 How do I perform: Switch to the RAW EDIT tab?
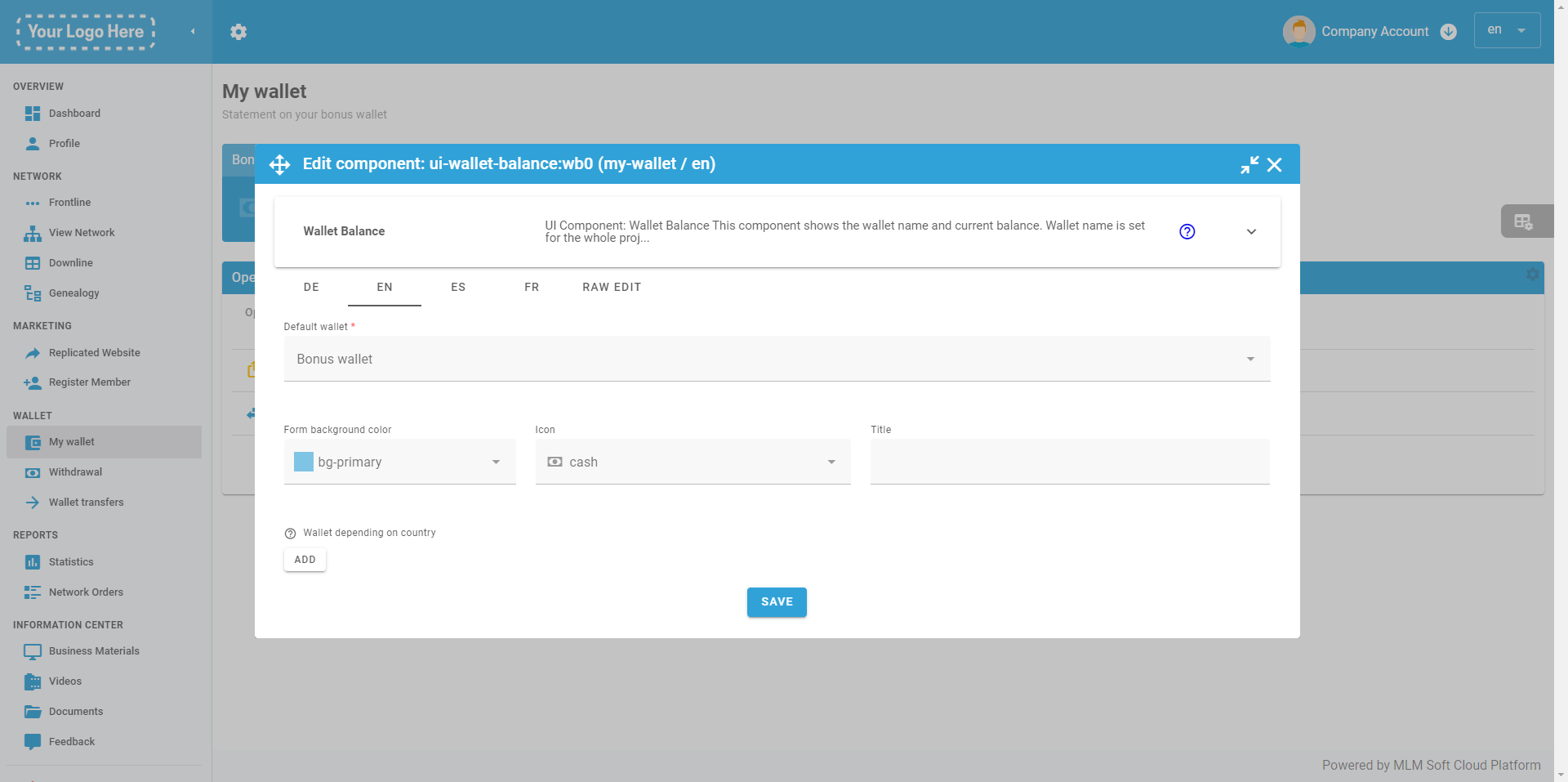click(x=611, y=288)
